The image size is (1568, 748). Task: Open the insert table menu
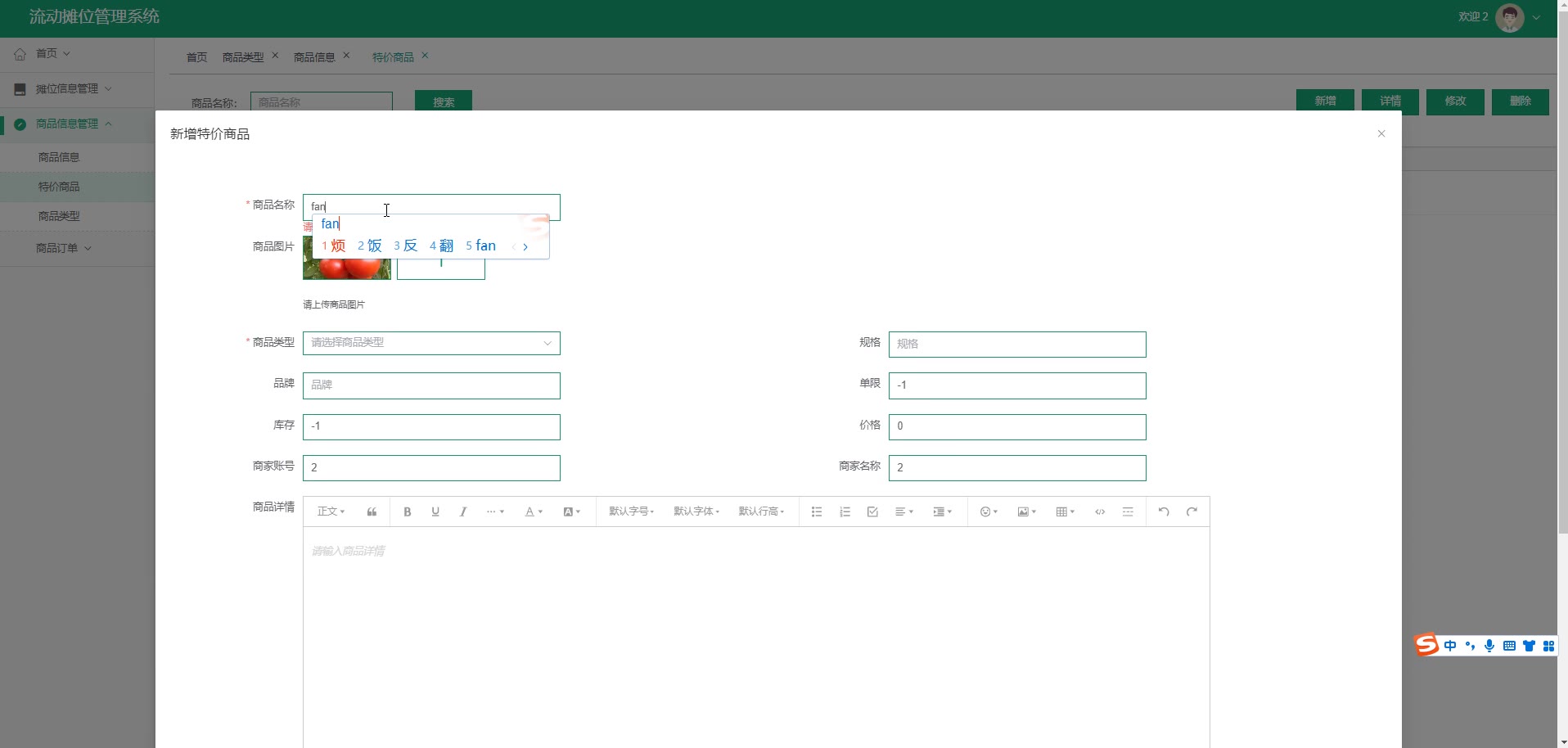coord(1066,511)
